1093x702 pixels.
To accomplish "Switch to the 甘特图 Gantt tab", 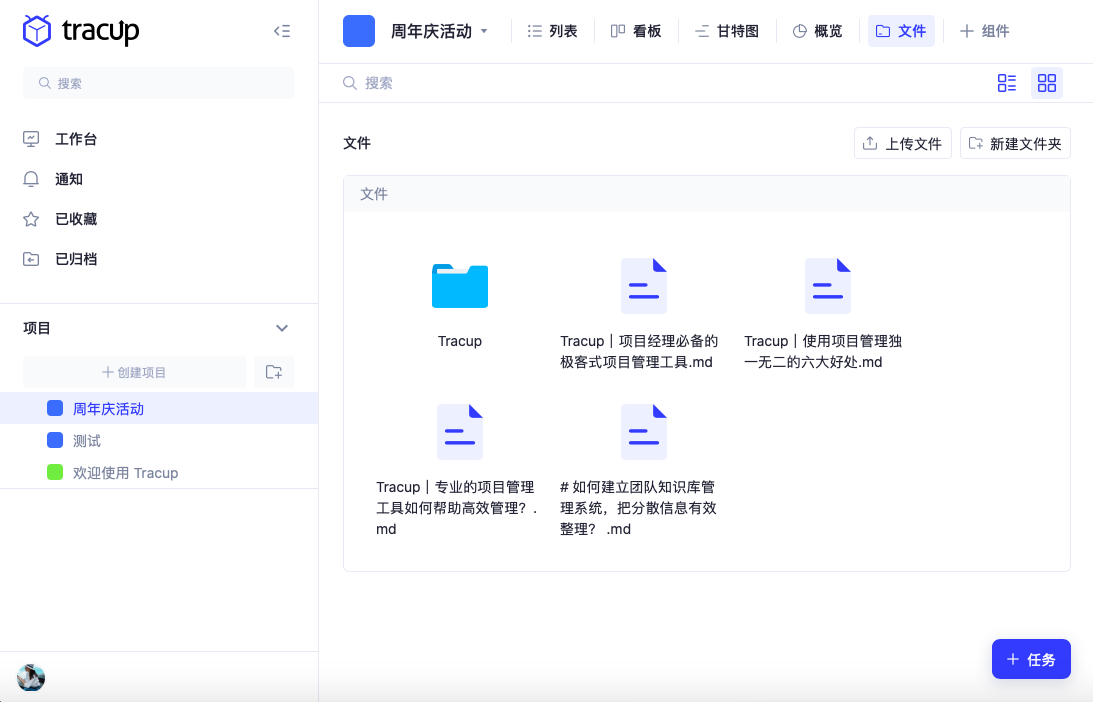I will point(727,31).
